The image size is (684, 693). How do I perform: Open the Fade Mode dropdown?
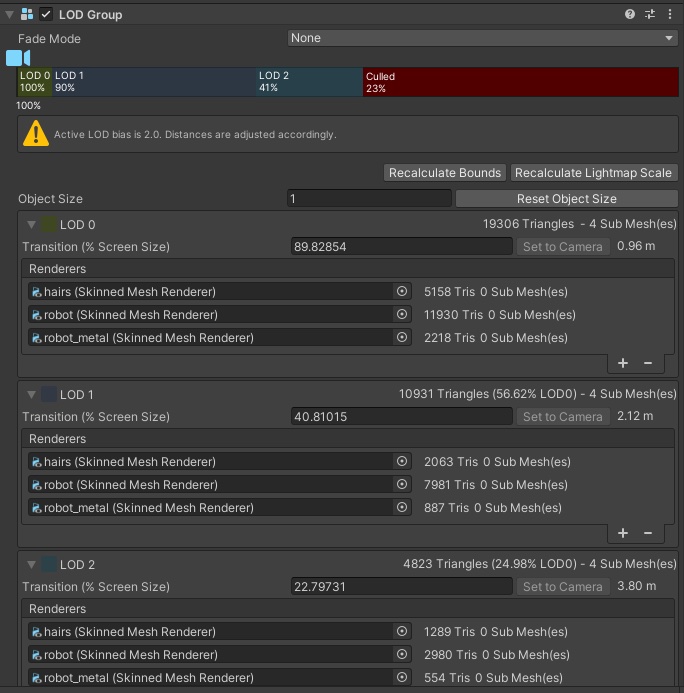(482, 38)
